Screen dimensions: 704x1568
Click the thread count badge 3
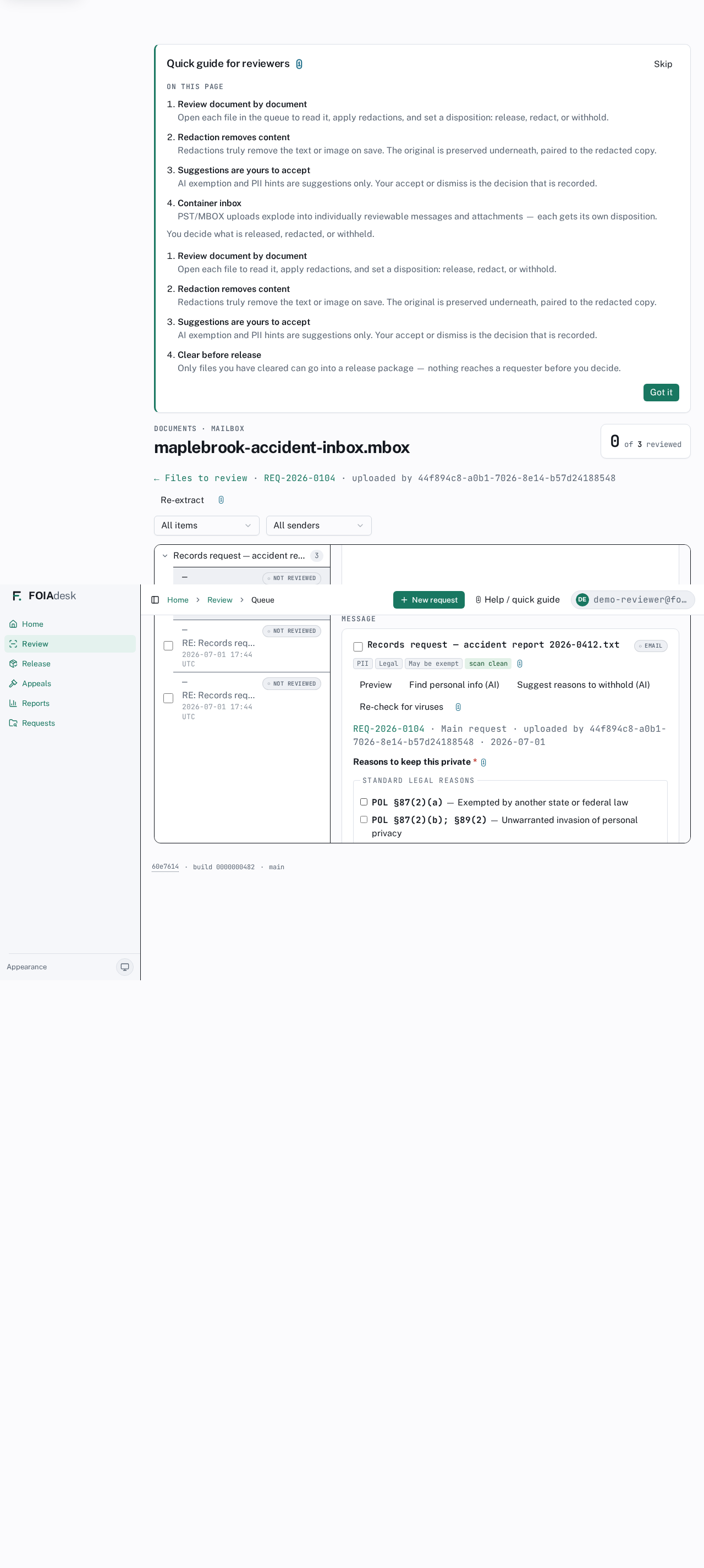click(316, 555)
